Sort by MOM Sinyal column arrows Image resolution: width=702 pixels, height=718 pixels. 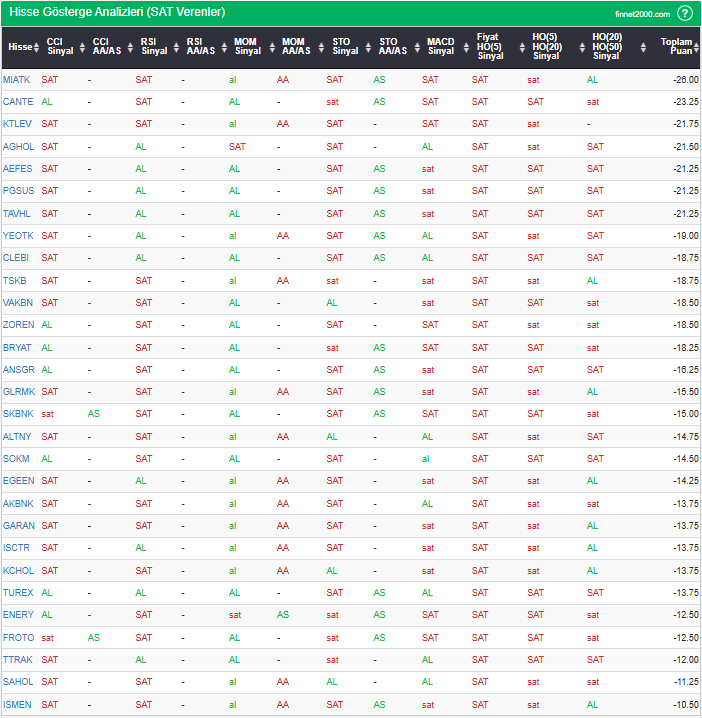click(x=269, y=47)
